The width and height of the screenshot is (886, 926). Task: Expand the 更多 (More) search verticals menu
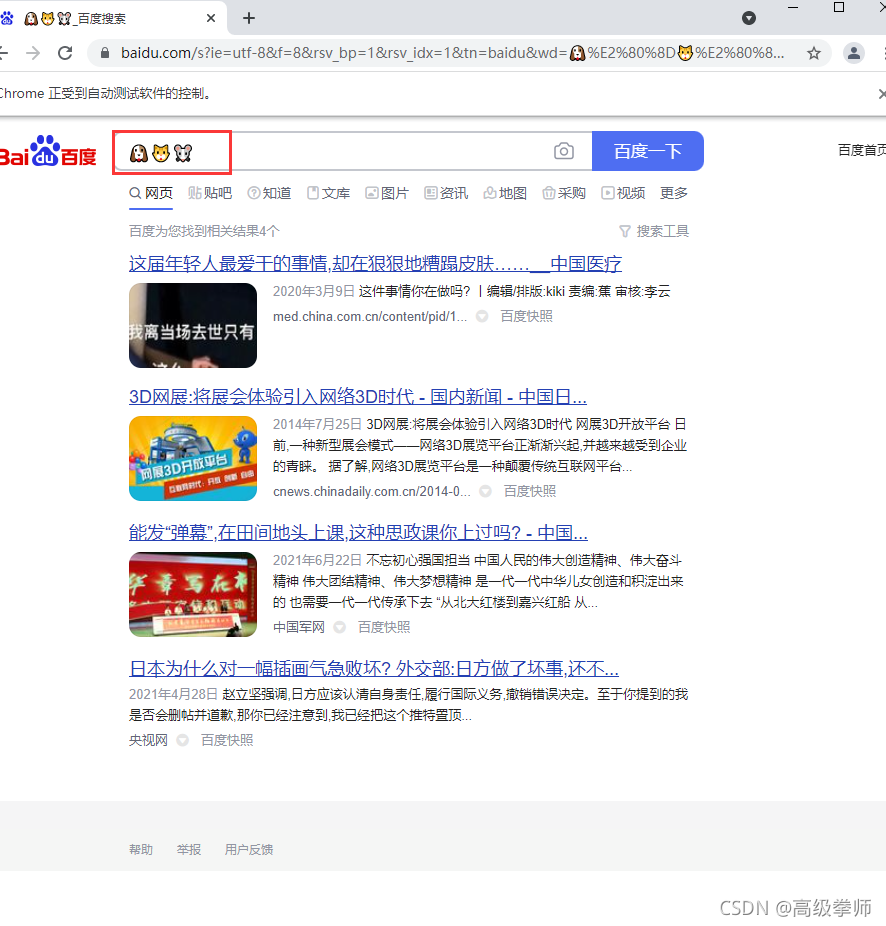coord(673,192)
